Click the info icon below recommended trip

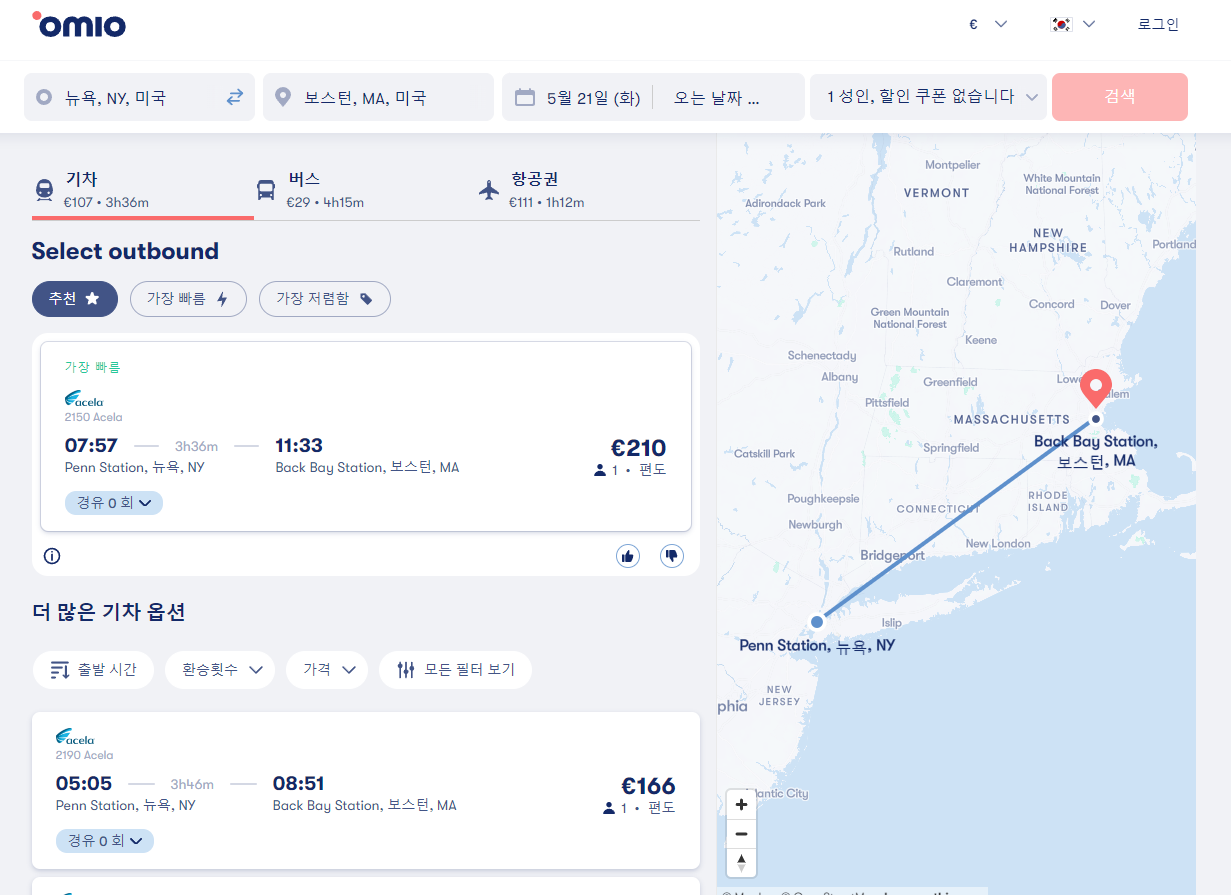52,556
